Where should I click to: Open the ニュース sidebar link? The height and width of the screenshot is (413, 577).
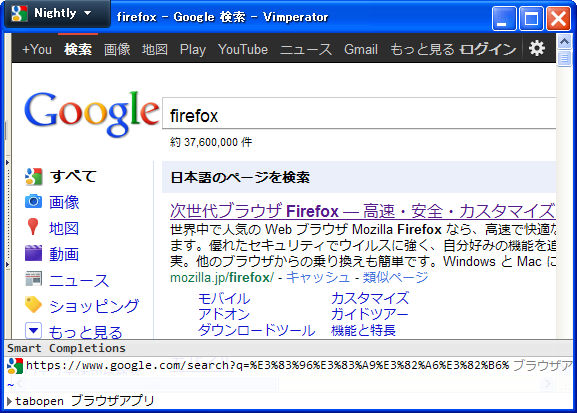[79, 280]
